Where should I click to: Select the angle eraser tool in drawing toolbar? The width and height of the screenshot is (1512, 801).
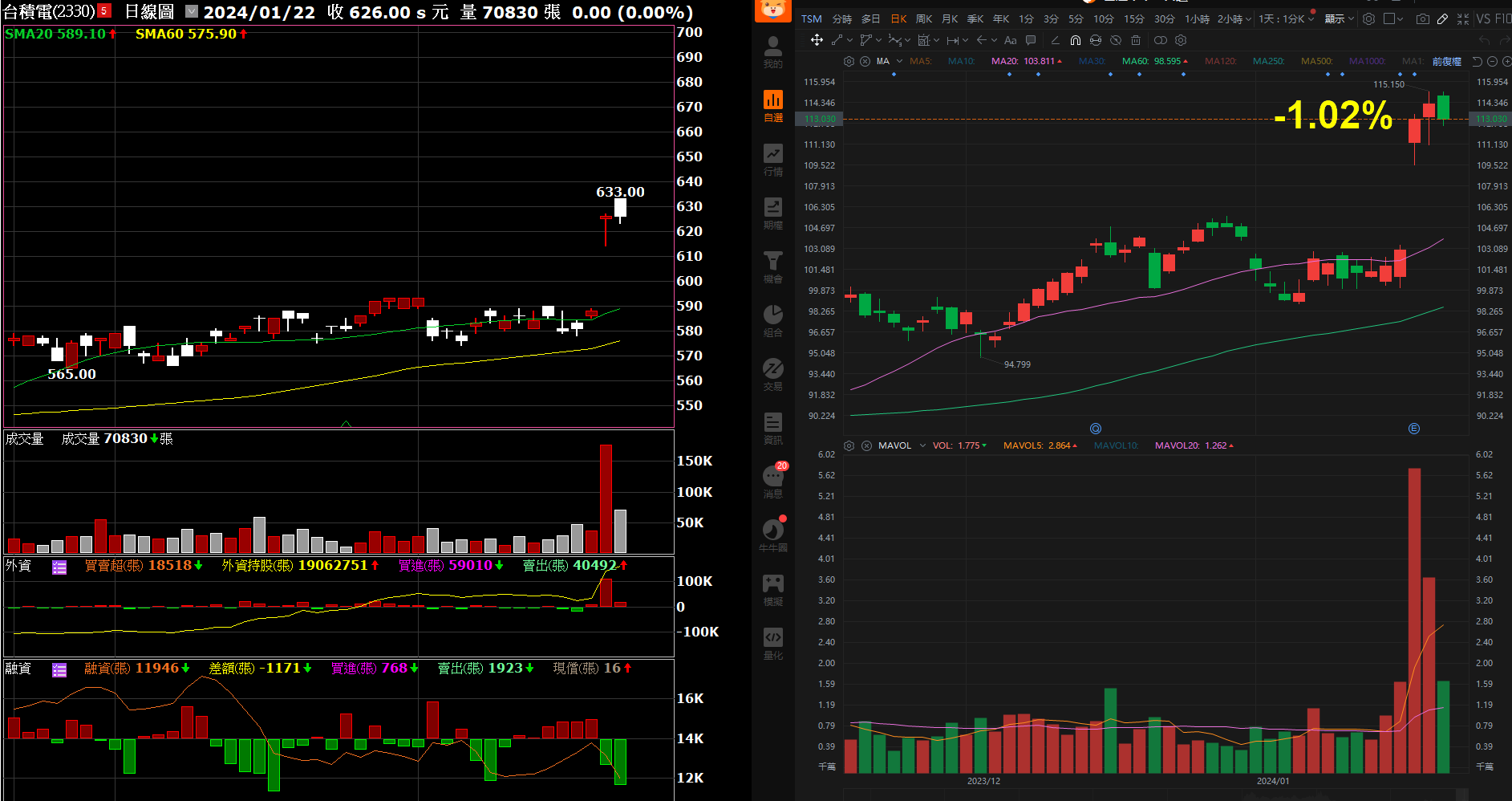coord(1055,40)
